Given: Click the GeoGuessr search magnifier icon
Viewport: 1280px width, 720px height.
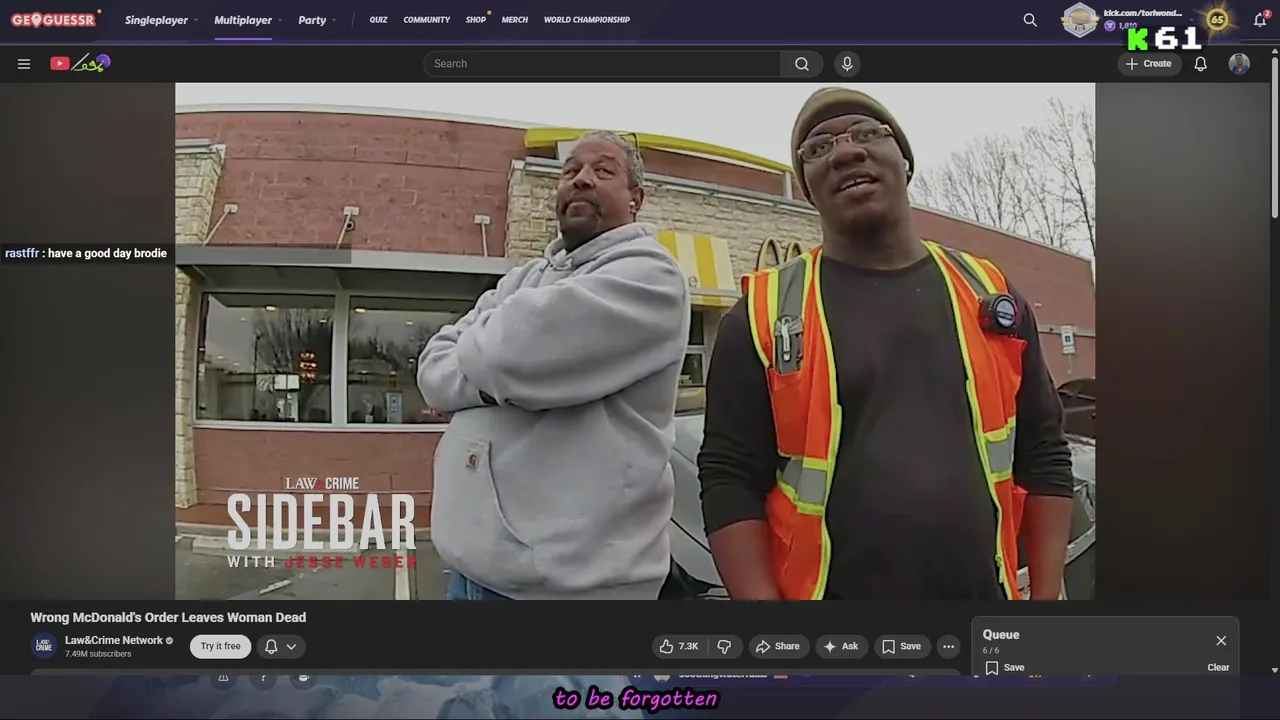Looking at the screenshot, I should (1030, 20).
